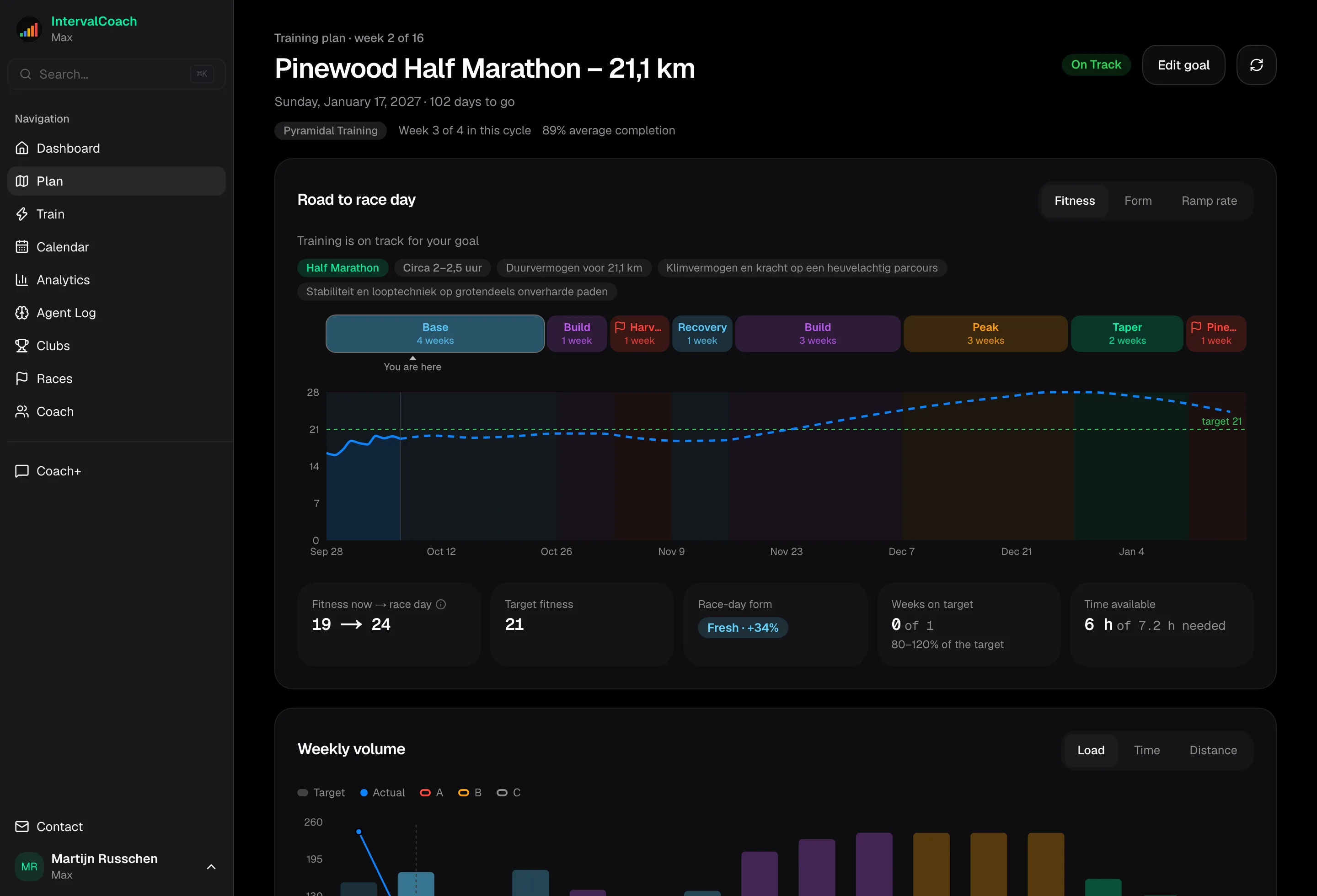
Task: Select the Peak 3 weeks phase block
Action: [x=985, y=334]
